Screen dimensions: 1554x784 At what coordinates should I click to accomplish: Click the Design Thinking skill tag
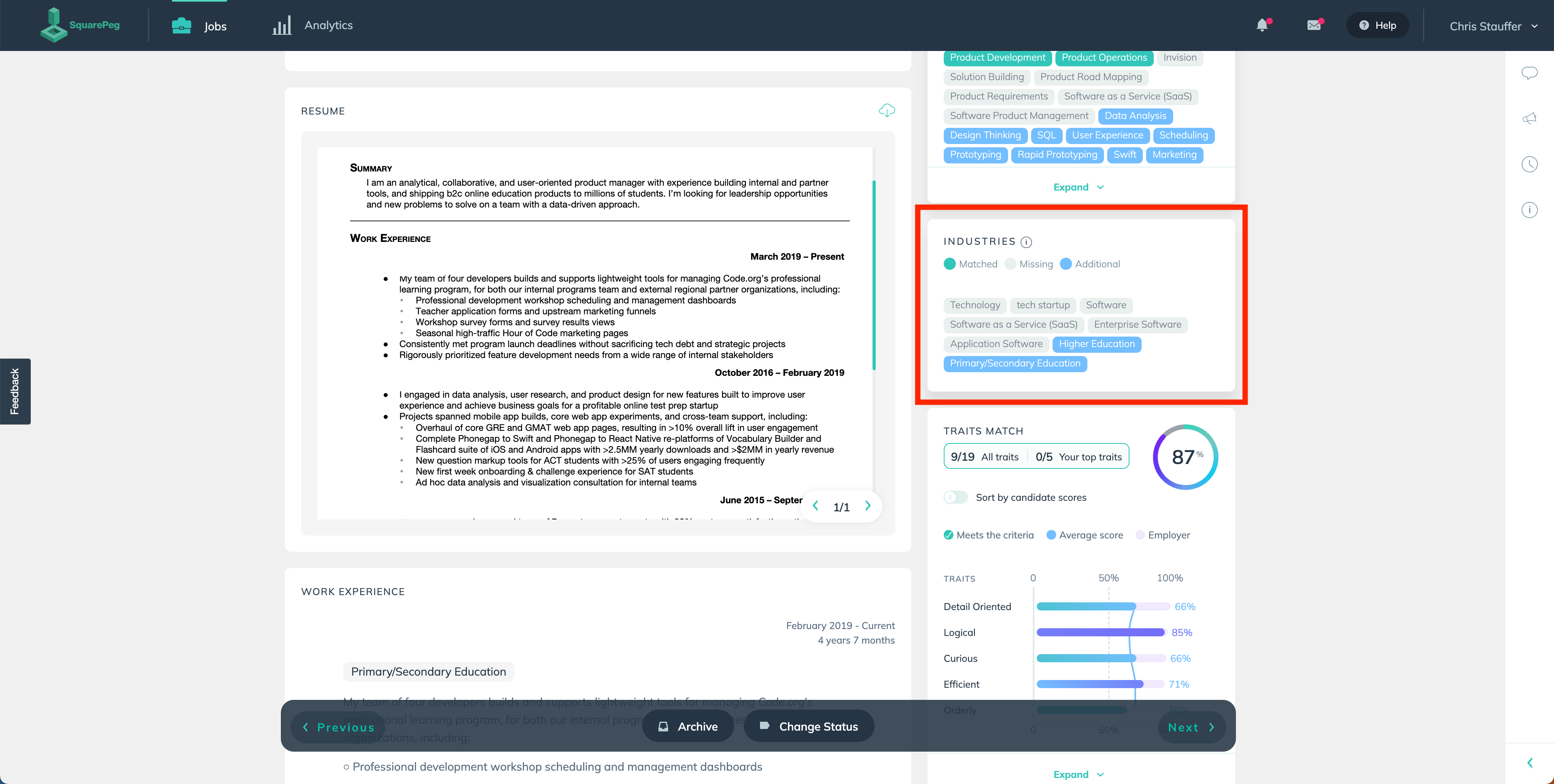click(985, 135)
